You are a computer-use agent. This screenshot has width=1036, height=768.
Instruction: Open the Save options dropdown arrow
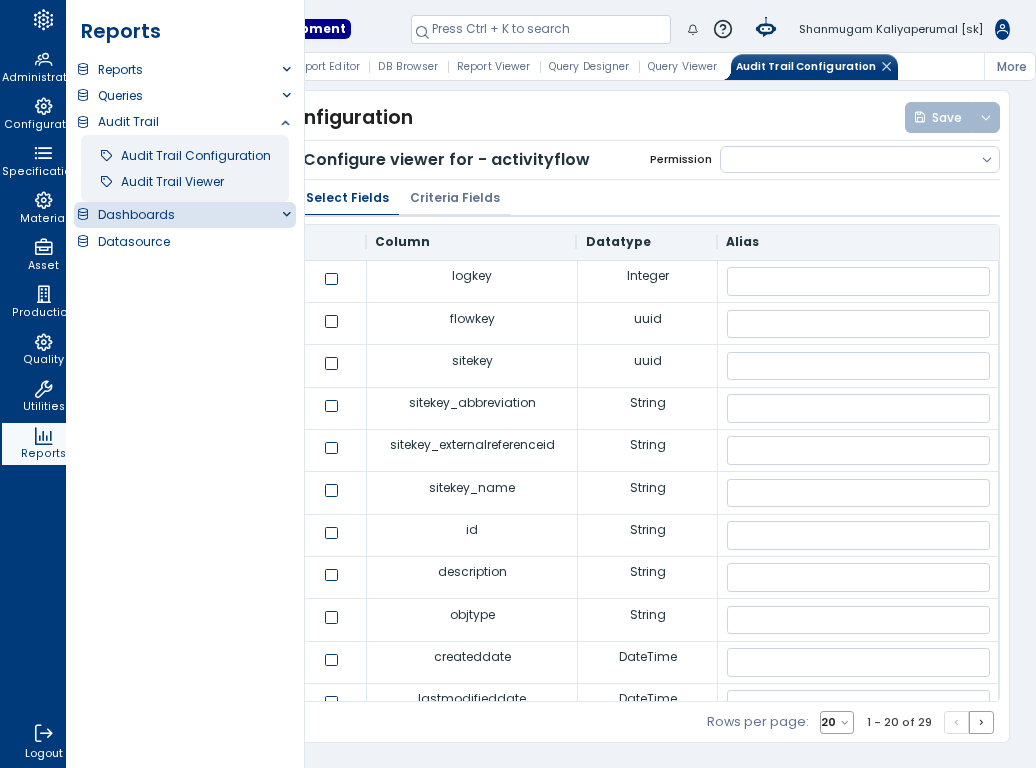point(986,118)
